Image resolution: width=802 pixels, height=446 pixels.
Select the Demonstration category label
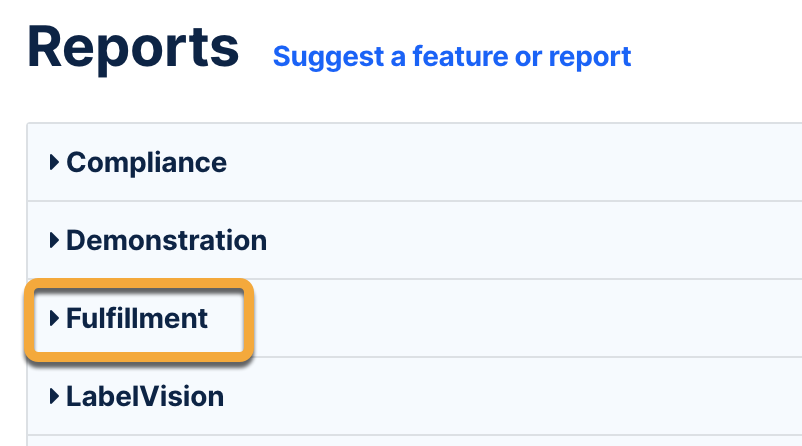[x=166, y=241]
